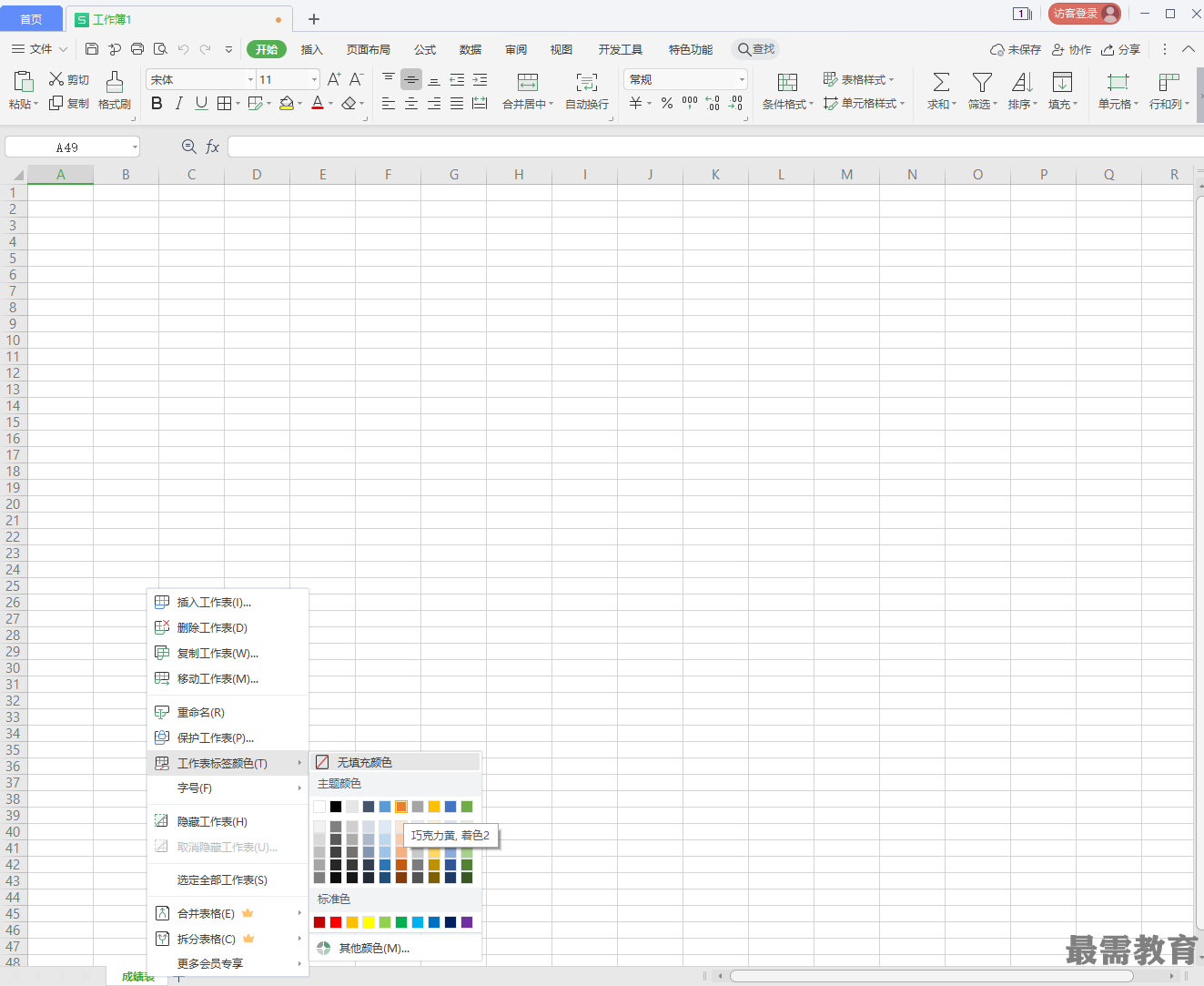Image resolution: width=1204 pixels, height=986 pixels.
Task: Apply fill color bucket icon
Action: tap(287, 103)
